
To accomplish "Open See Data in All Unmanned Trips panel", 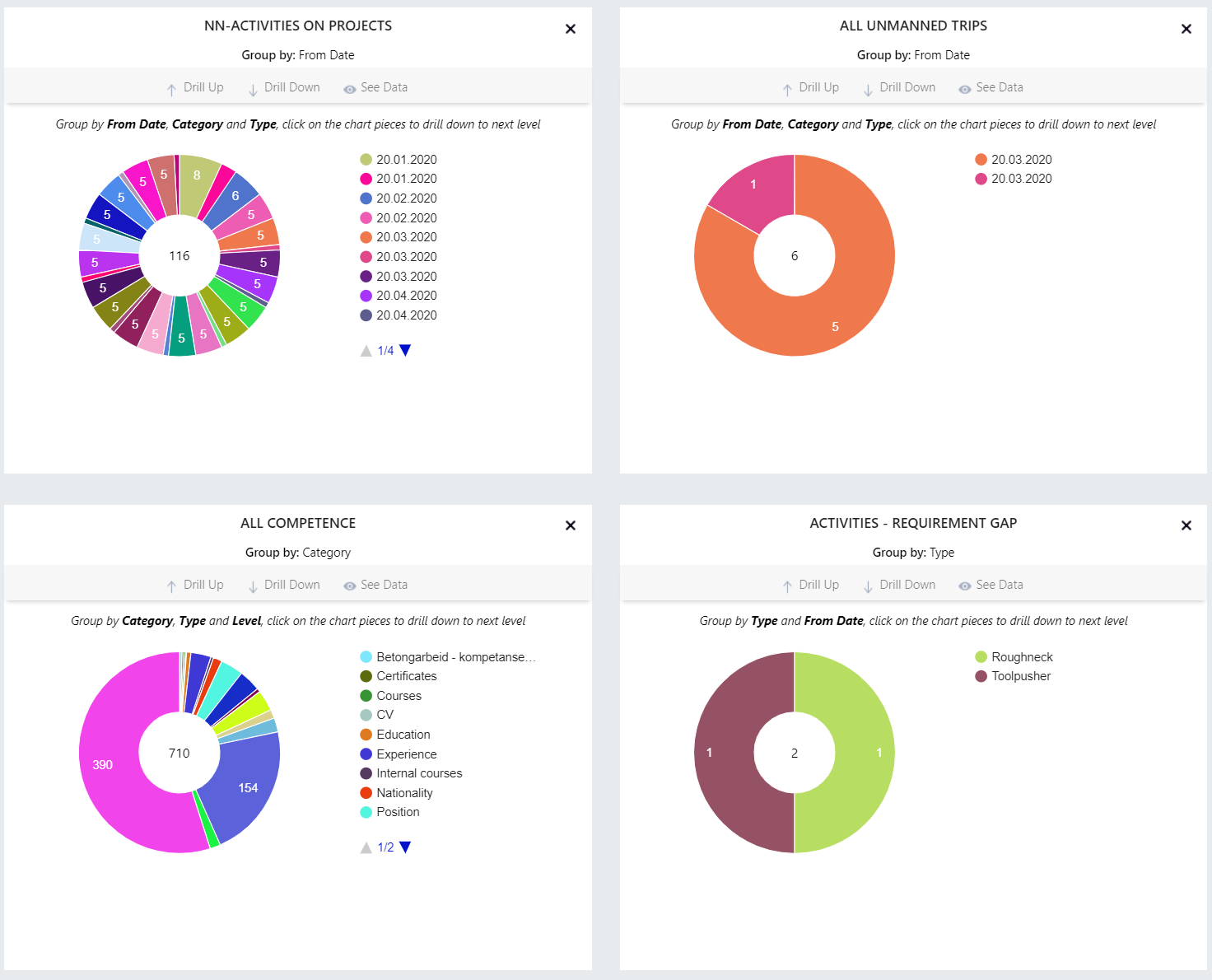I will (991, 88).
